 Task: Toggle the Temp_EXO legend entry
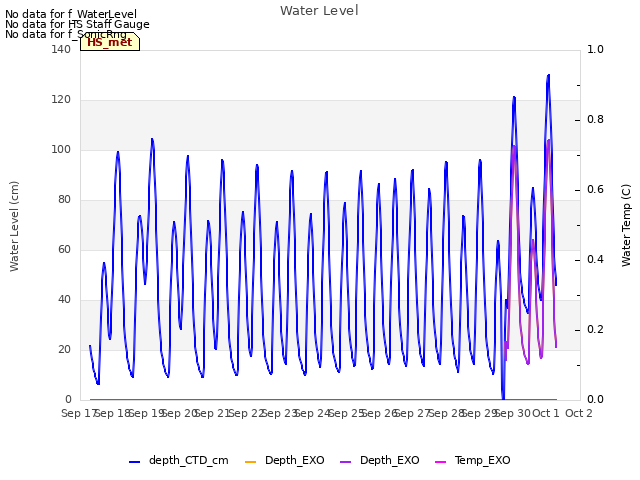(x=473, y=460)
